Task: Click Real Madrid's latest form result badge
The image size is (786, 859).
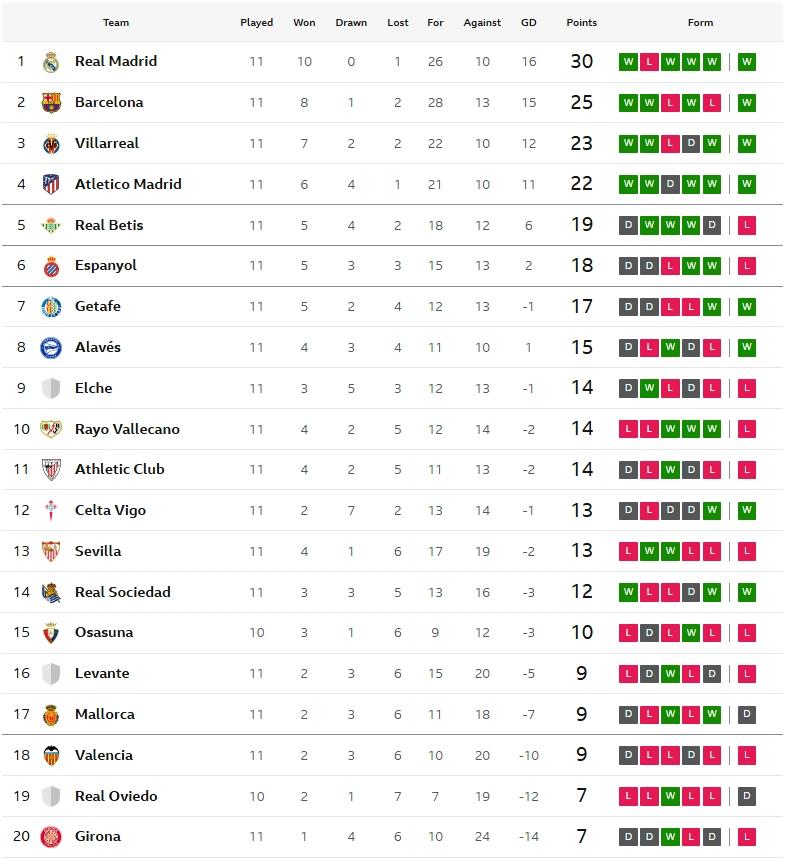Action: coord(746,62)
